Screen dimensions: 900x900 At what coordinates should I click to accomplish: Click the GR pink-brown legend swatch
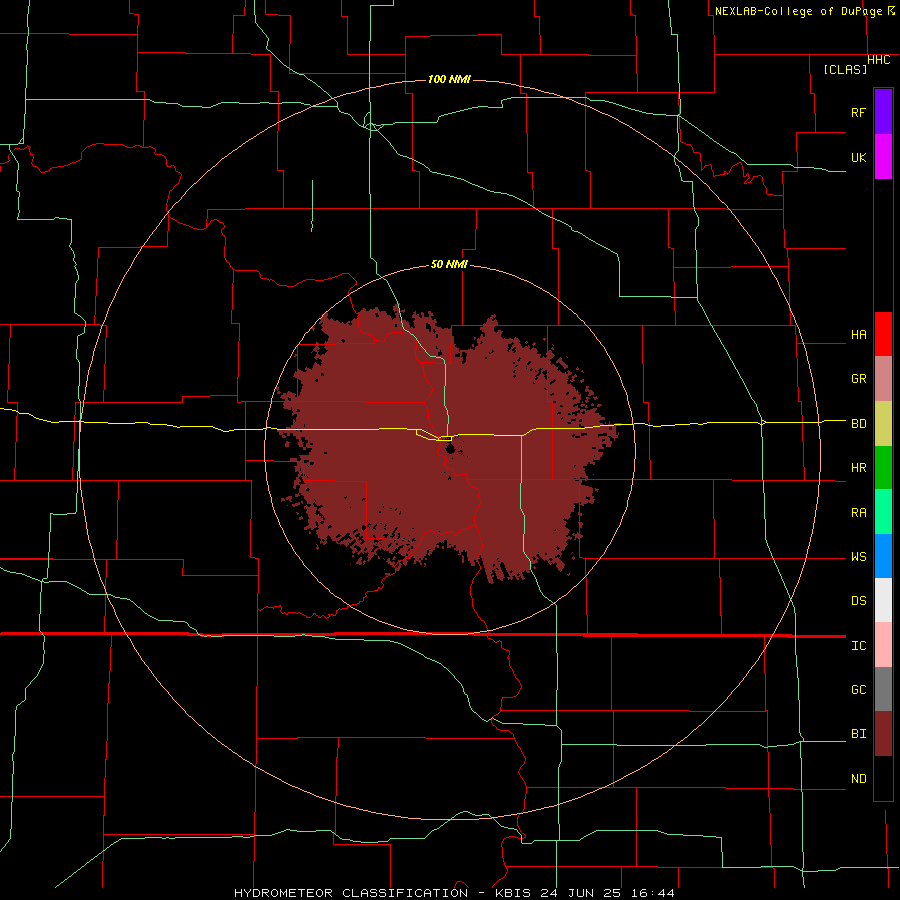pyautogui.click(x=883, y=379)
